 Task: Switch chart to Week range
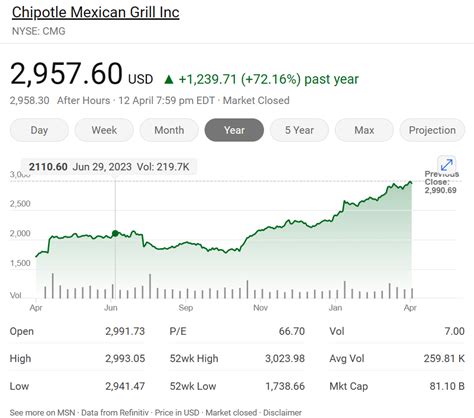pos(104,130)
